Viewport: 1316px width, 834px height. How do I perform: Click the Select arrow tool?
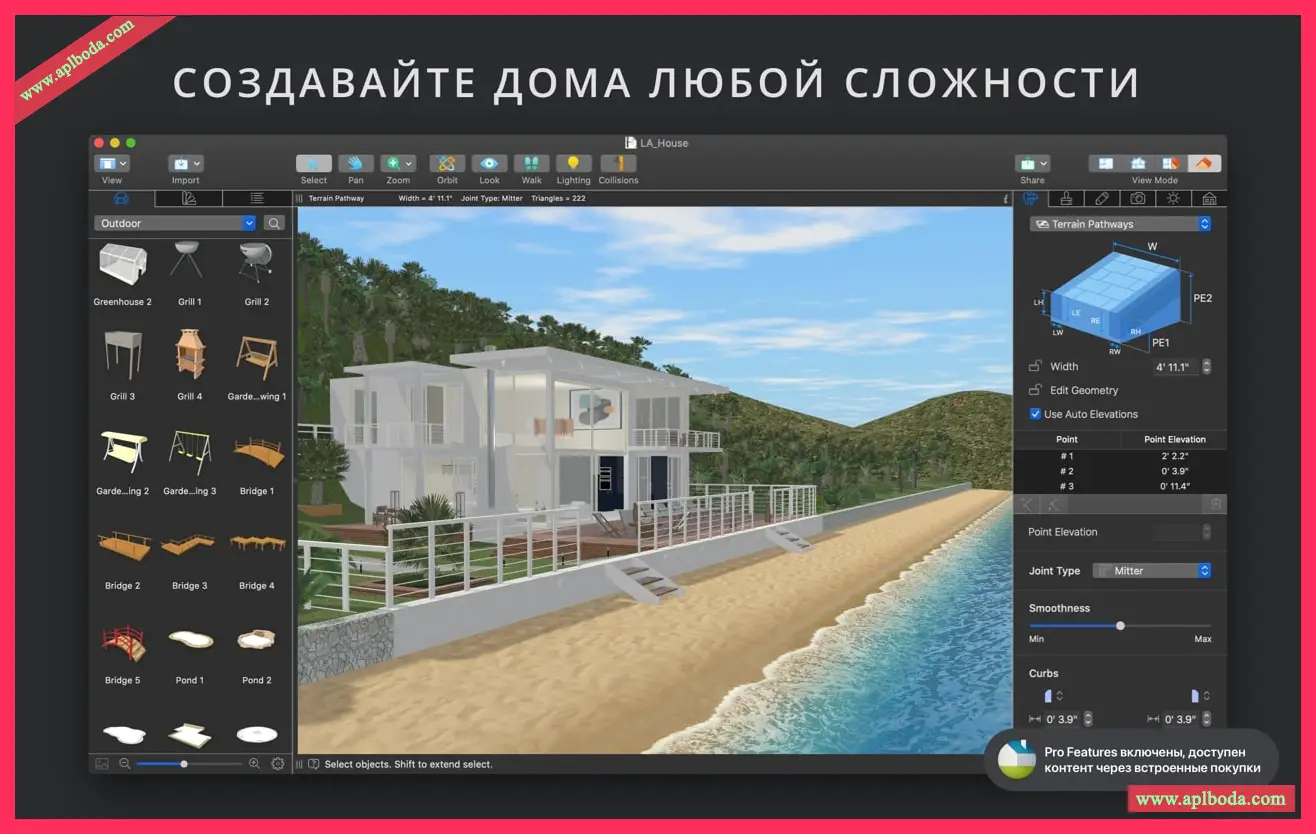313,164
